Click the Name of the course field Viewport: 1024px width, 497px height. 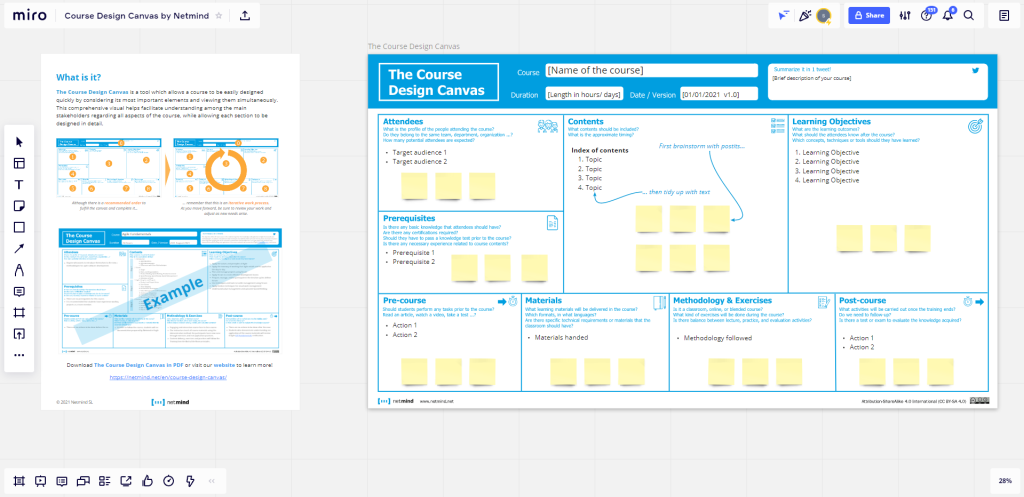click(x=650, y=71)
